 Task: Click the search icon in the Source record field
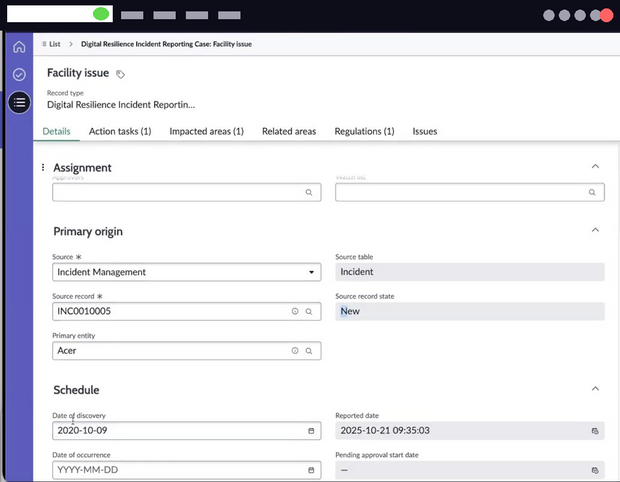click(309, 312)
